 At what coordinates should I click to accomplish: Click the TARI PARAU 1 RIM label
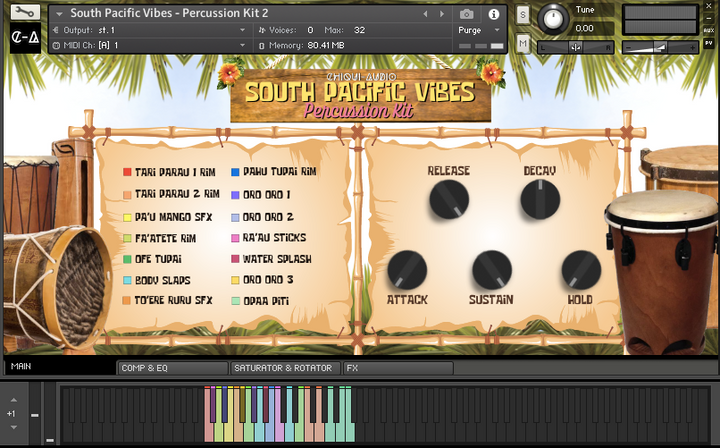pos(175,172)
